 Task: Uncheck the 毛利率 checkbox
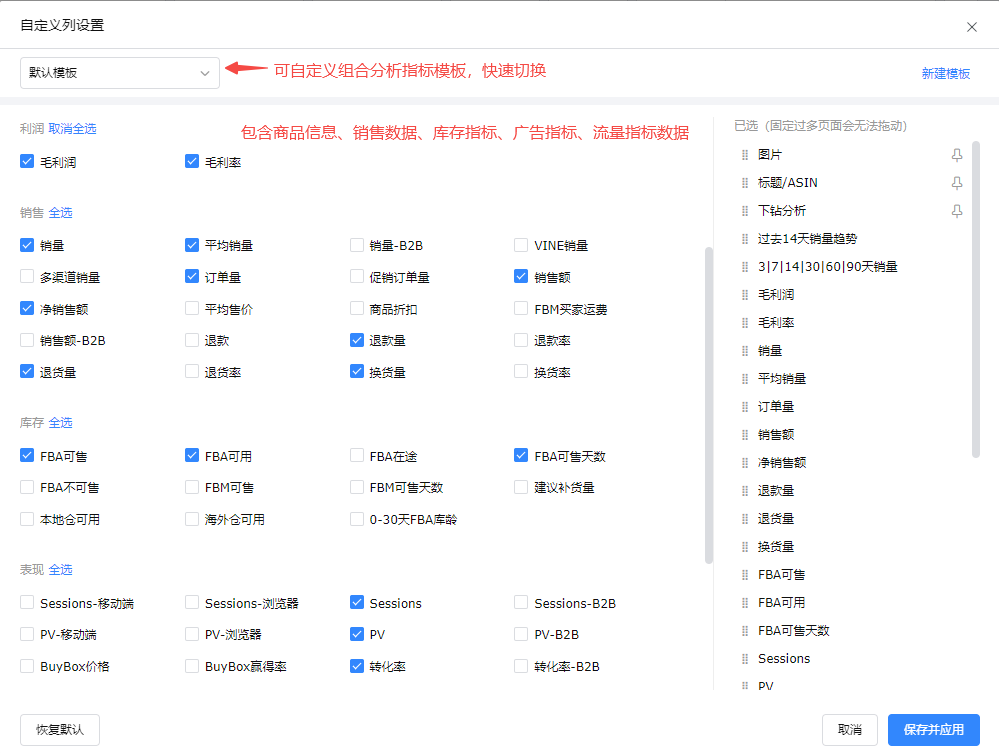[x=192, y=161]
